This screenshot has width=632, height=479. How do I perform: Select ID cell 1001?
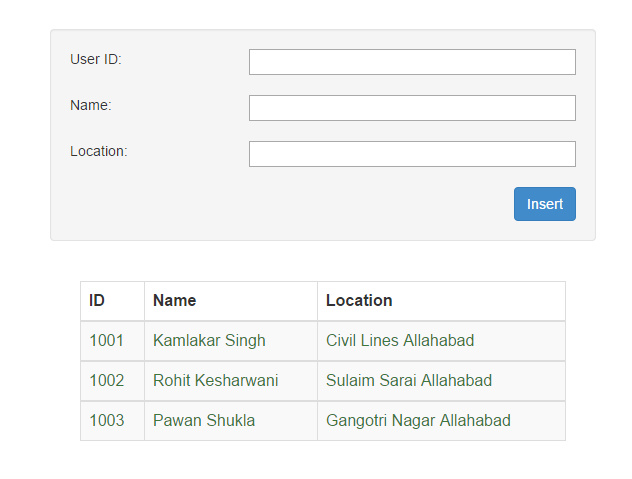(107, 341)
